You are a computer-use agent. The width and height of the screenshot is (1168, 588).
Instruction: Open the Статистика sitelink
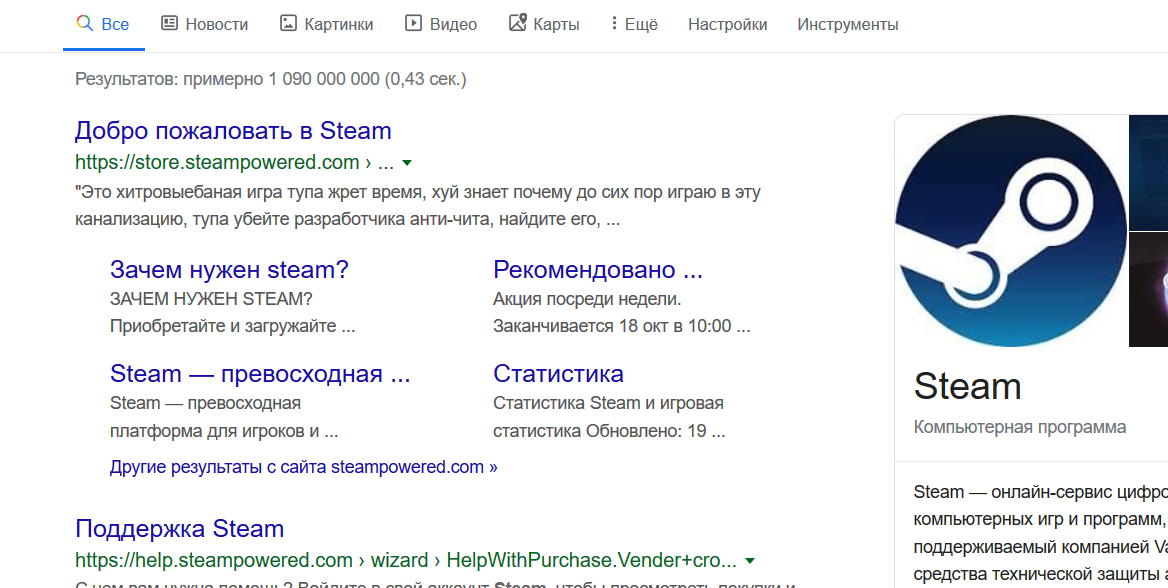559,373
